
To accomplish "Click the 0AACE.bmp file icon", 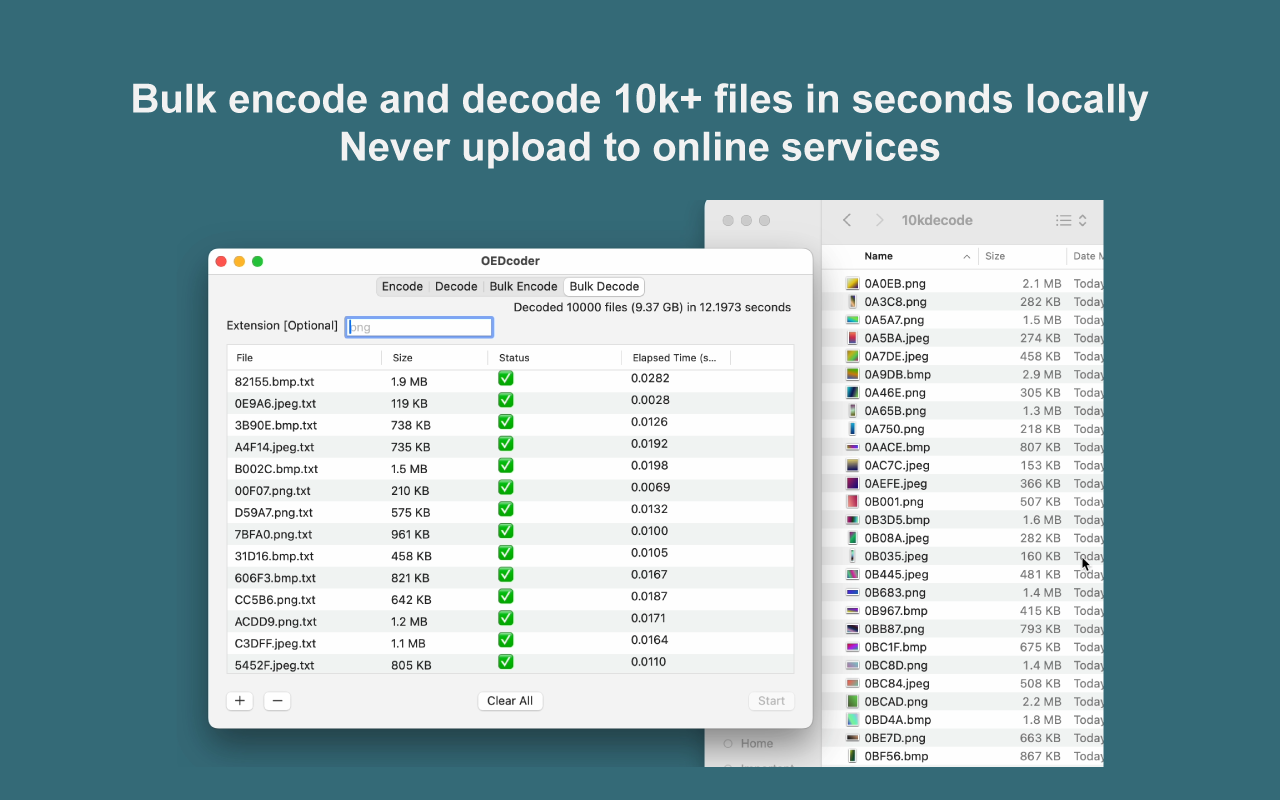I will coord(853,447).
